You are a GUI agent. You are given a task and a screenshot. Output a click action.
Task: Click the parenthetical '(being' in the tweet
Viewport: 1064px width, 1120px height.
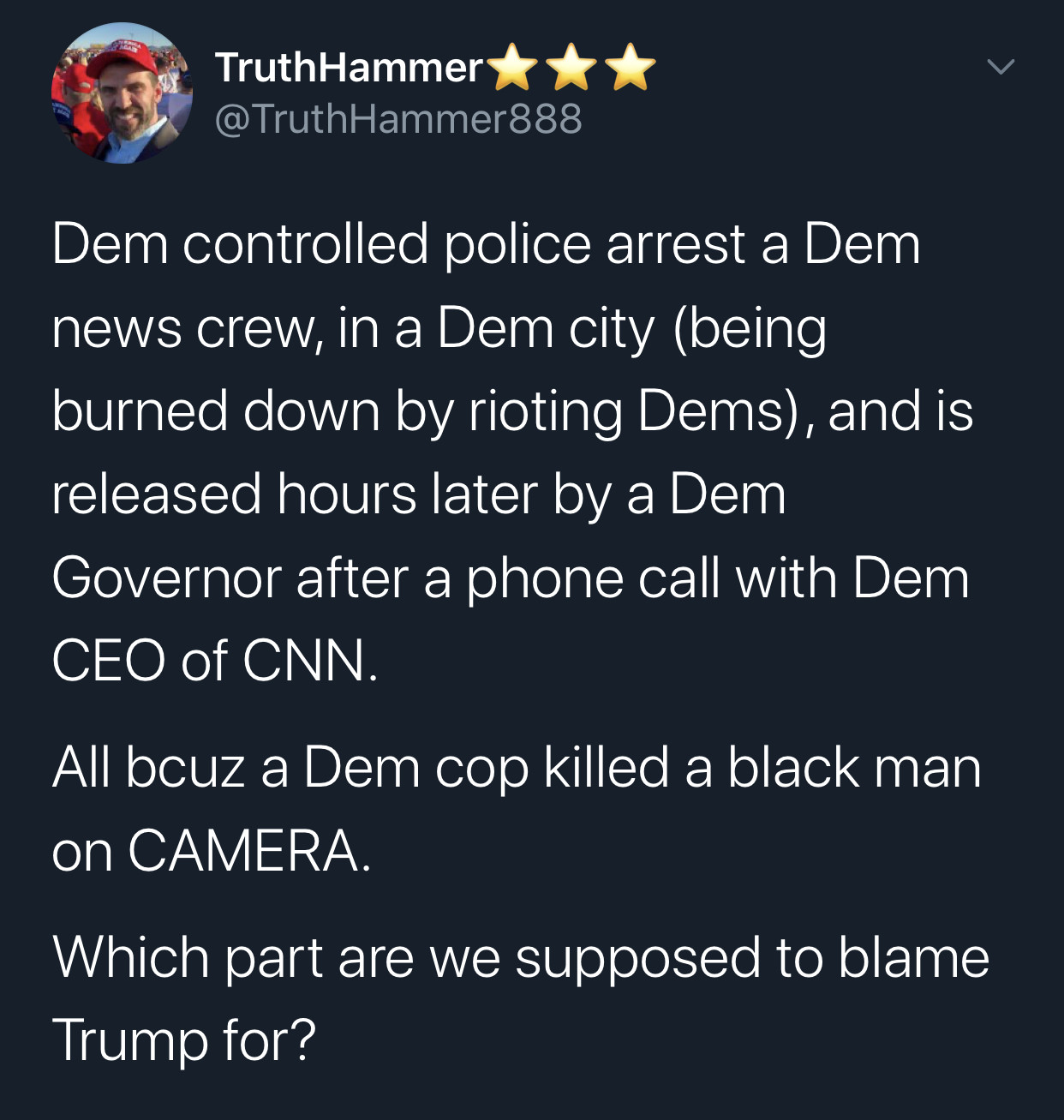(750, 327)
